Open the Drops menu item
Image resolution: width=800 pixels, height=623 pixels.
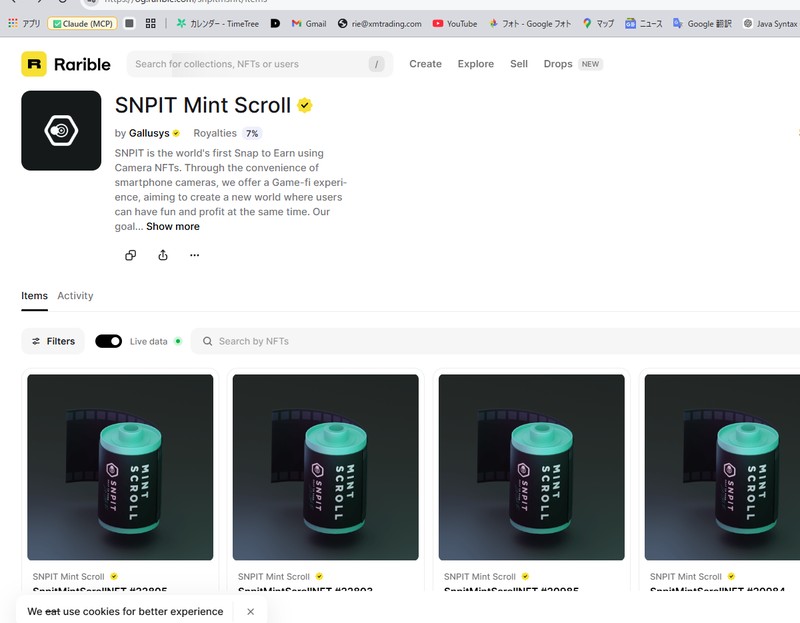pos(558,64)
